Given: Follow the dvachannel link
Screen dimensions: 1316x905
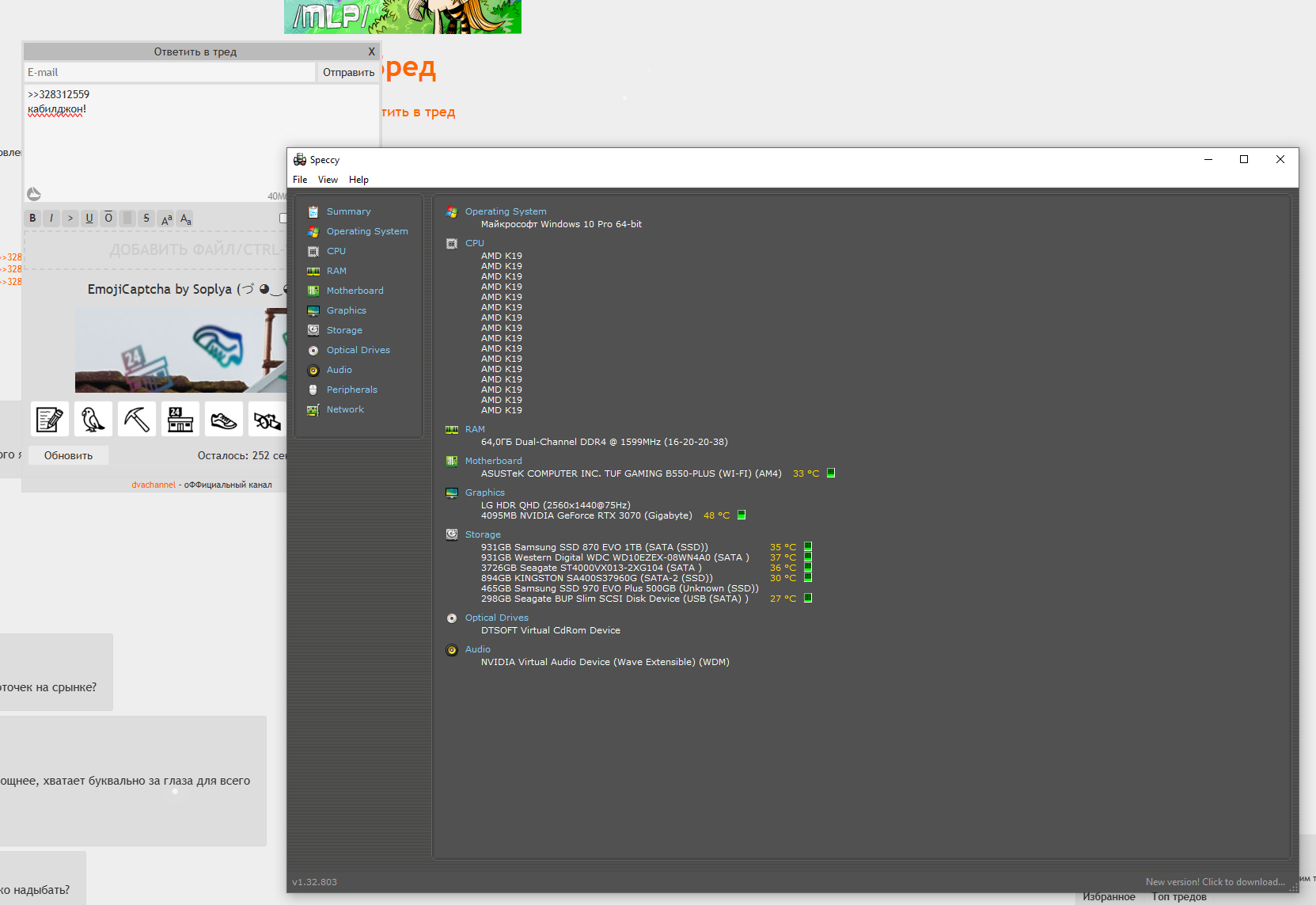Looking at the screenshot, I should (154, 485).
